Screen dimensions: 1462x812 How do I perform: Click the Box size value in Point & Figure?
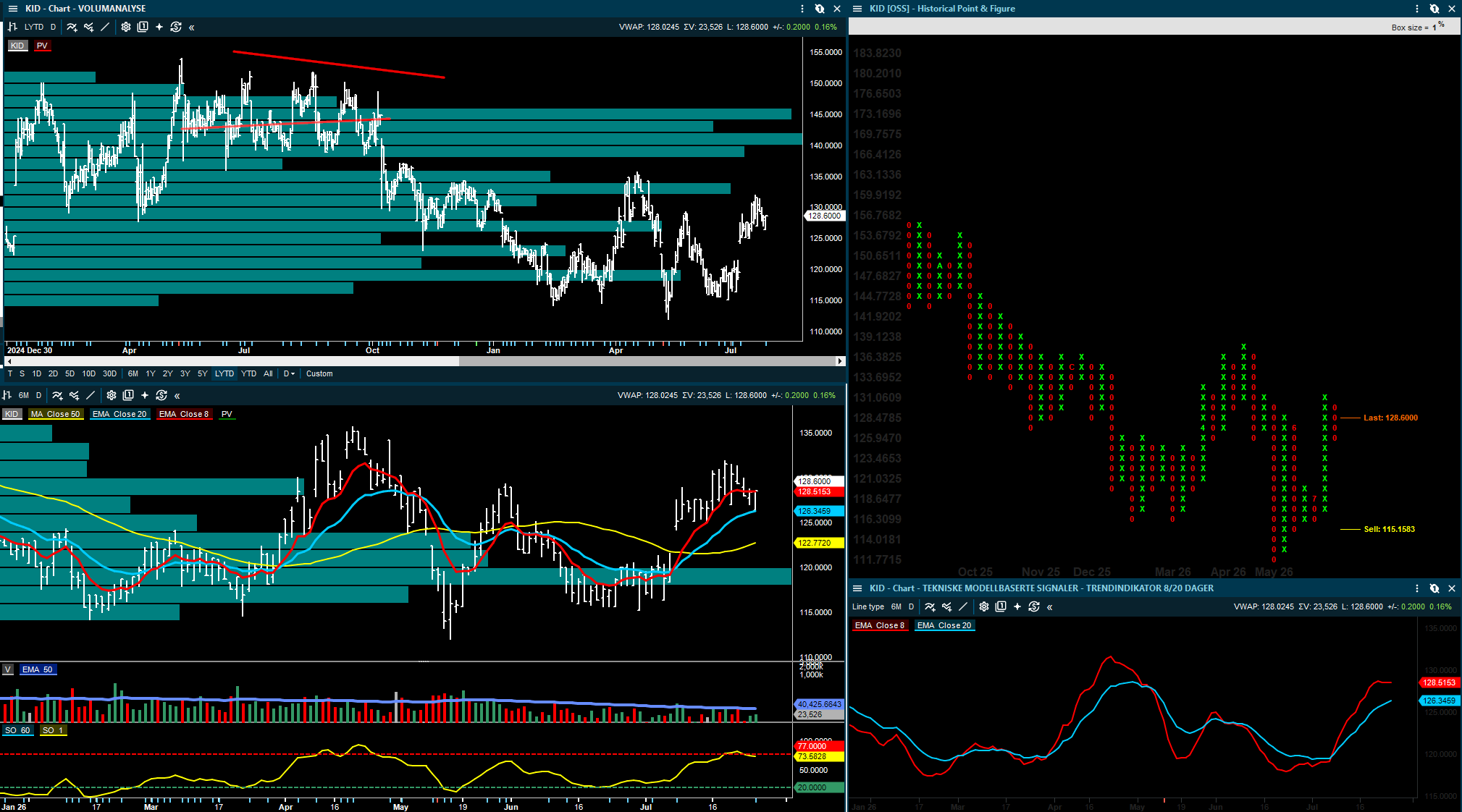tap(1434, 28)
